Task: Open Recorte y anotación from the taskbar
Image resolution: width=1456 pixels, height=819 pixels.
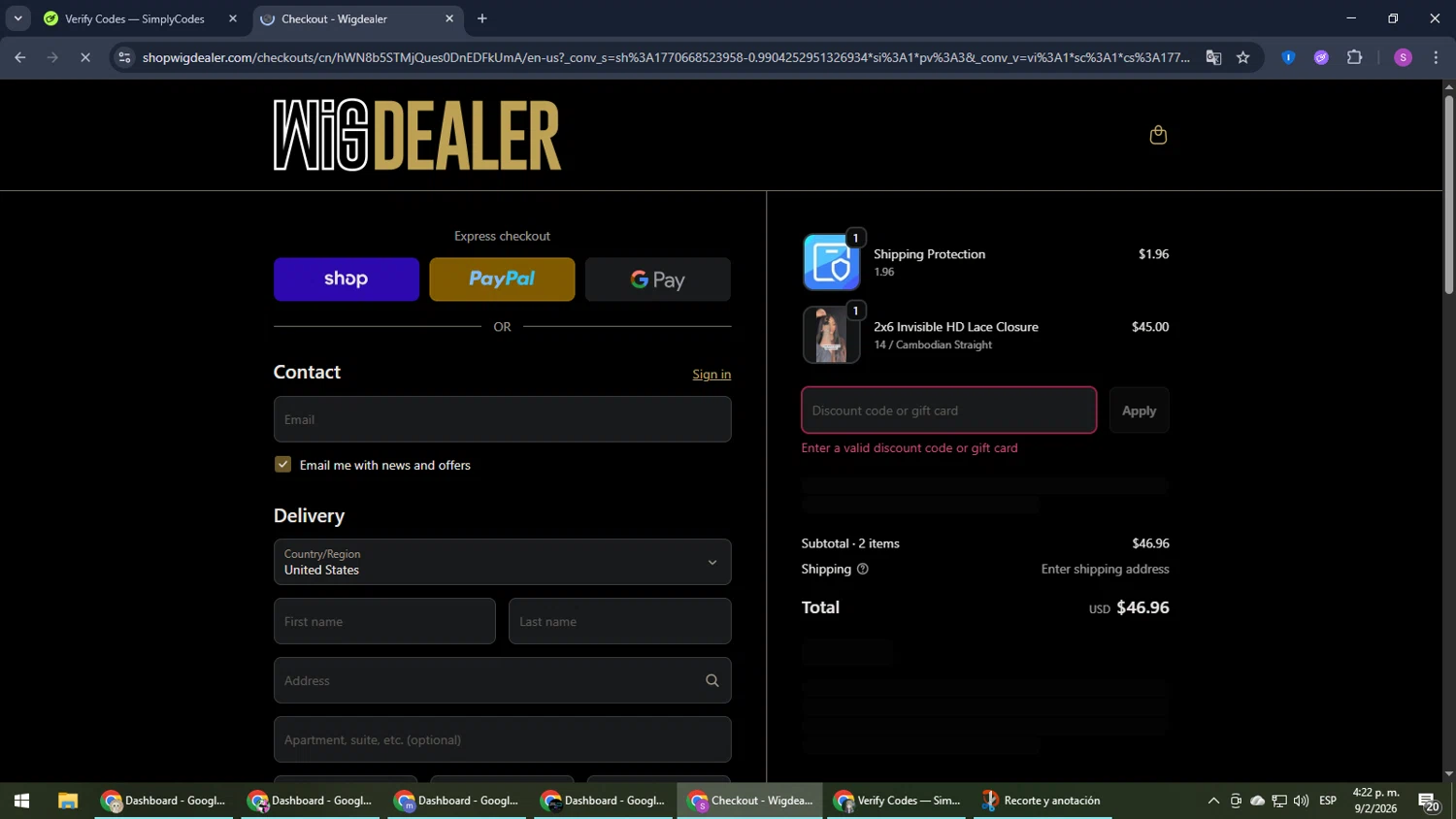Action: (1043, 801)
